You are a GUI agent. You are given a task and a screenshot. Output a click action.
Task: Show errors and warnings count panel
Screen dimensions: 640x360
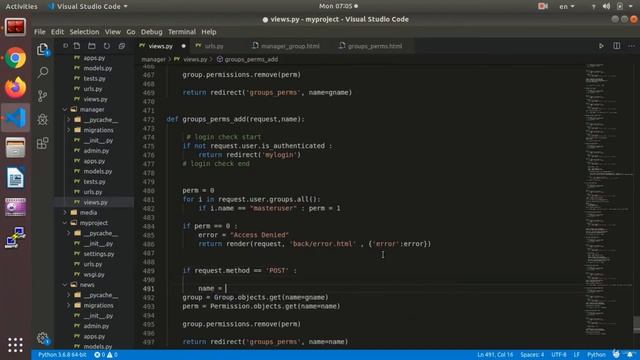106,355
